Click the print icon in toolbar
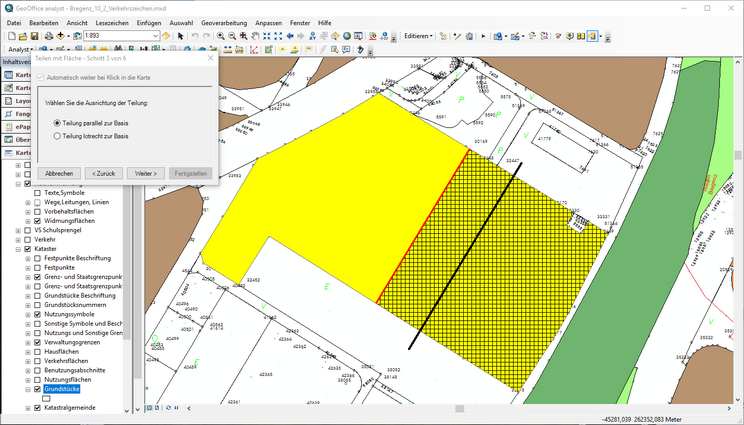744x425 pixels. 48,36
